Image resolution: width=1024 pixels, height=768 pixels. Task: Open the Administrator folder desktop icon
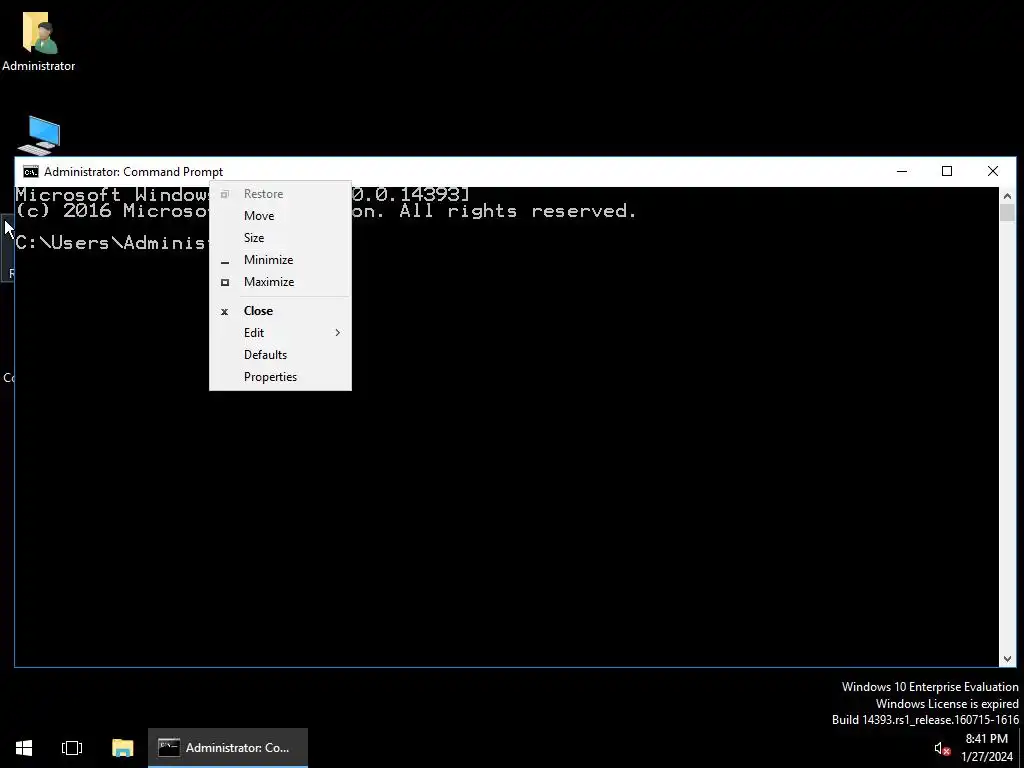(x=39, y=40)
